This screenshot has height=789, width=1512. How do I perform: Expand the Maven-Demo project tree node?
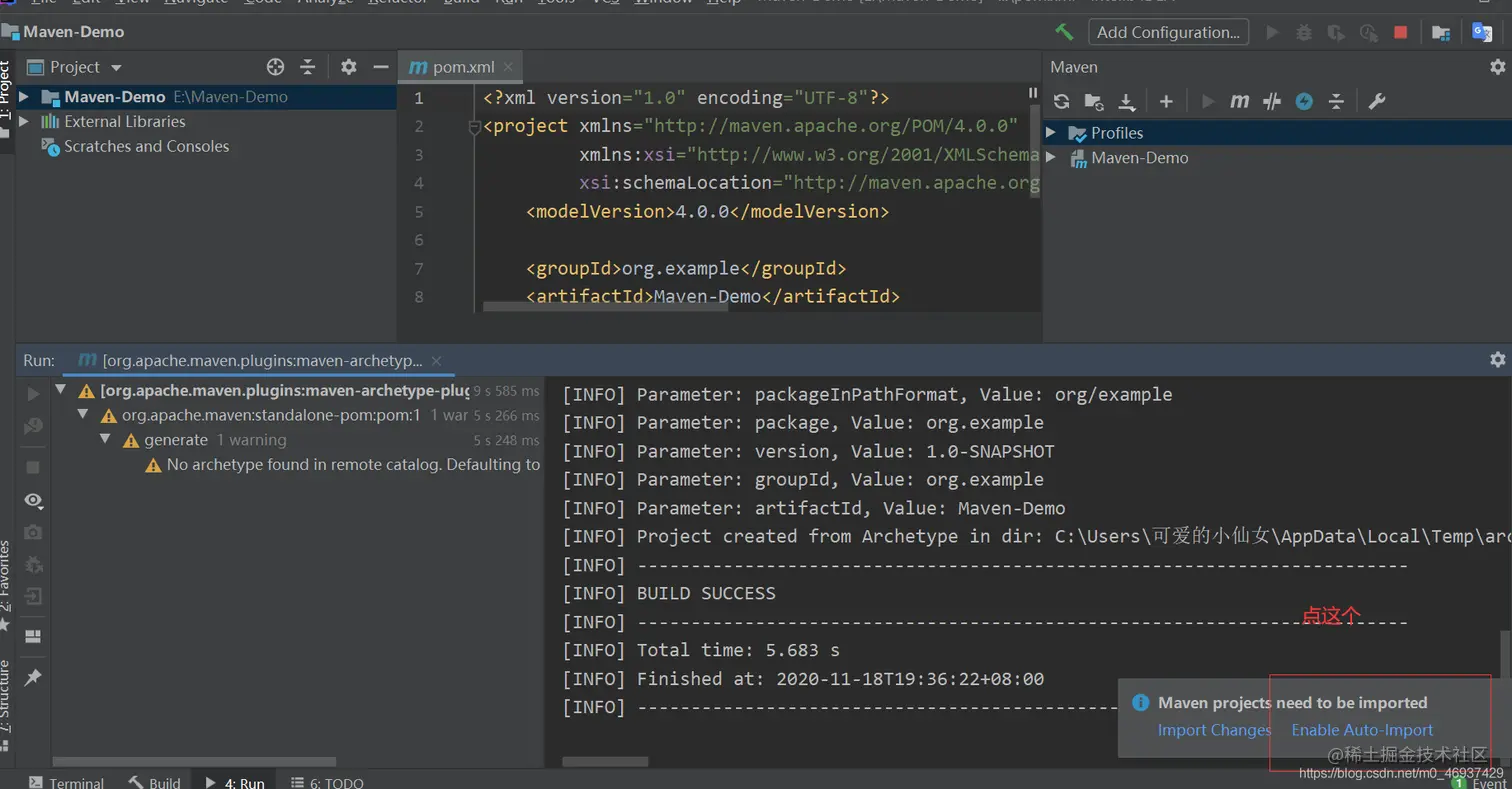(24, 97)
